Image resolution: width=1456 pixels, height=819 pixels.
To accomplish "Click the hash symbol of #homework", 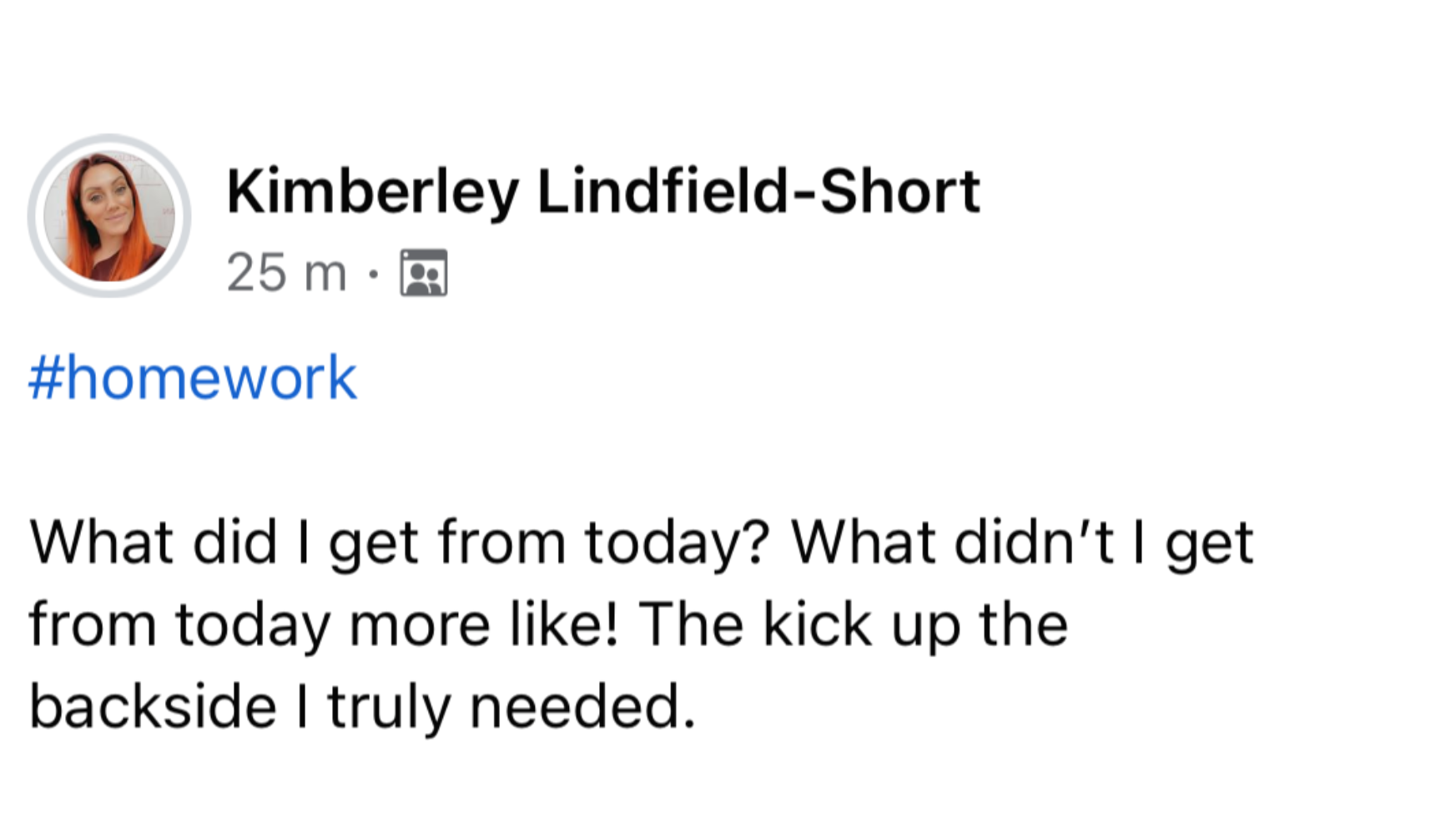I will pyautogui.click(x=46, y=377).
